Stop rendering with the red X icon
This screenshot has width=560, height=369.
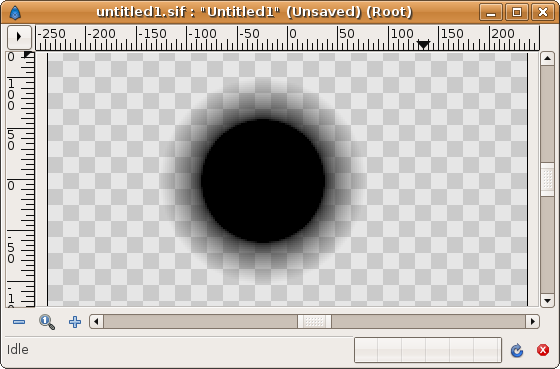543,350
